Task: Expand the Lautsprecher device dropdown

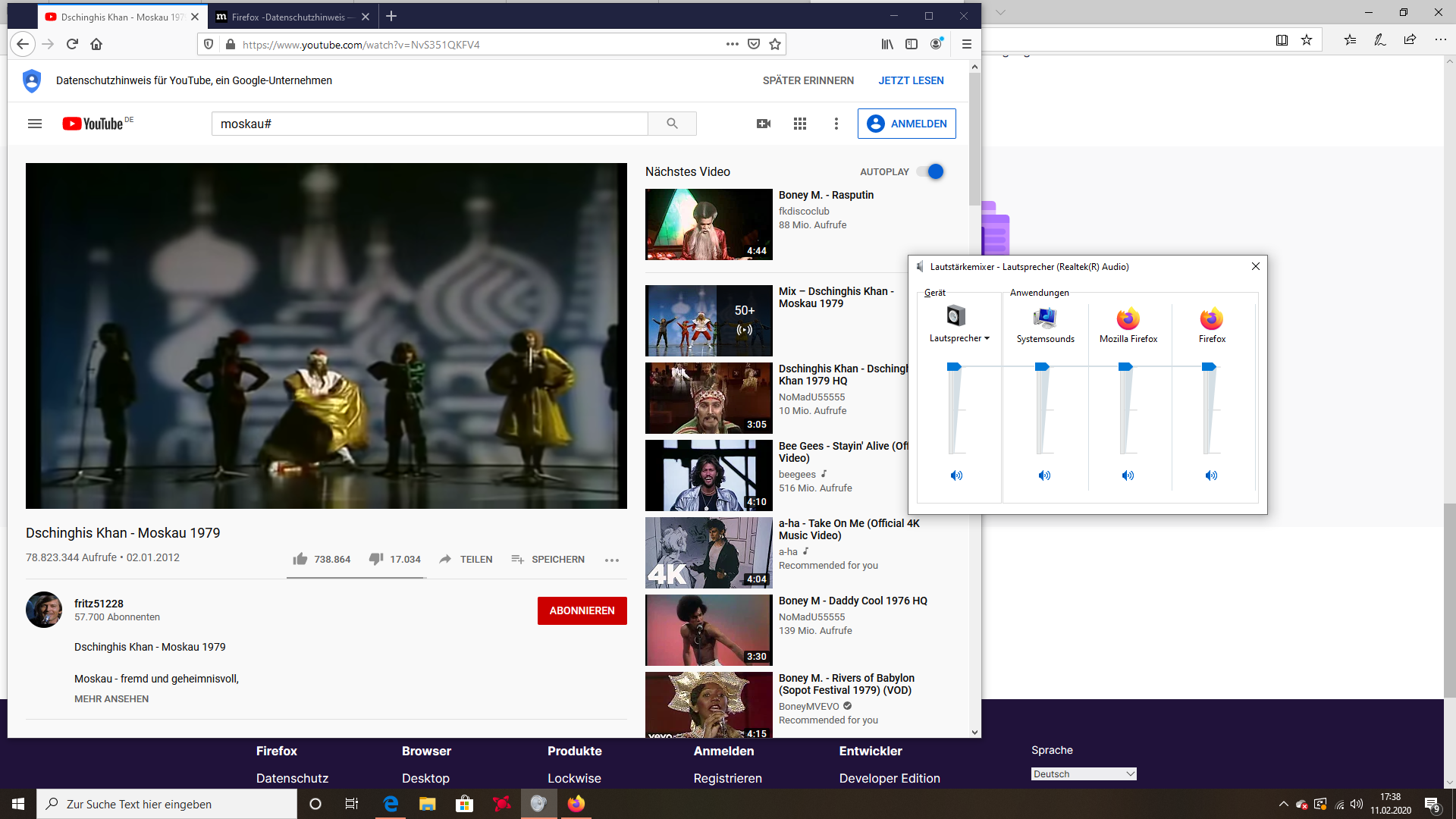Action: click(x=987, y=339)
